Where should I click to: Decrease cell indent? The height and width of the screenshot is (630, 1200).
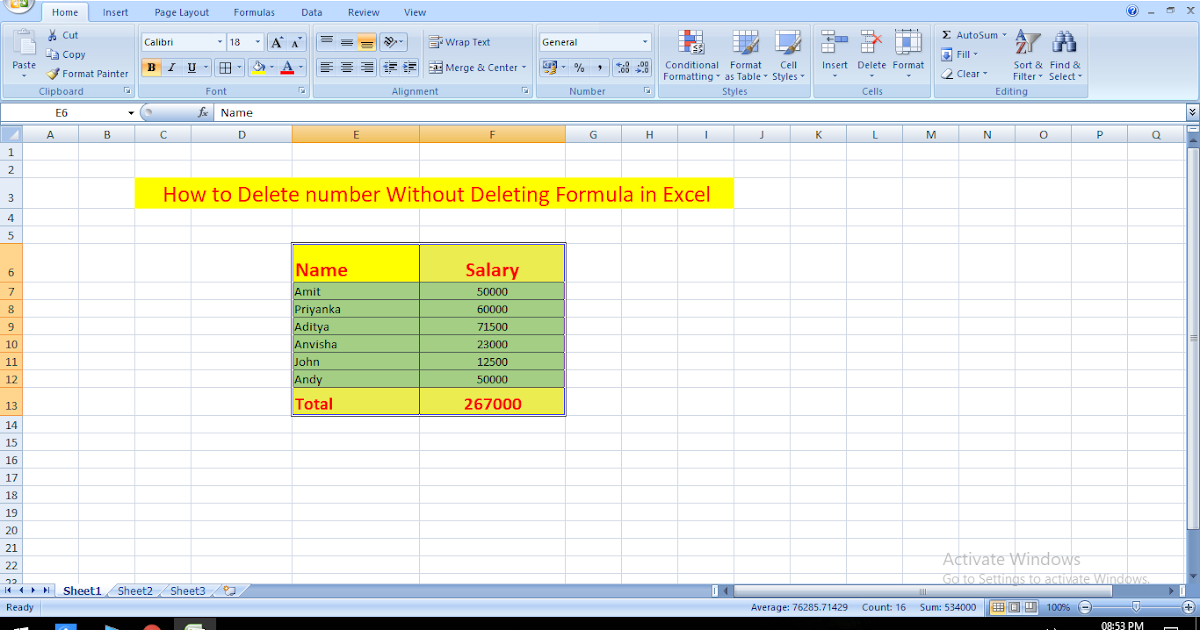coord(390,67)
